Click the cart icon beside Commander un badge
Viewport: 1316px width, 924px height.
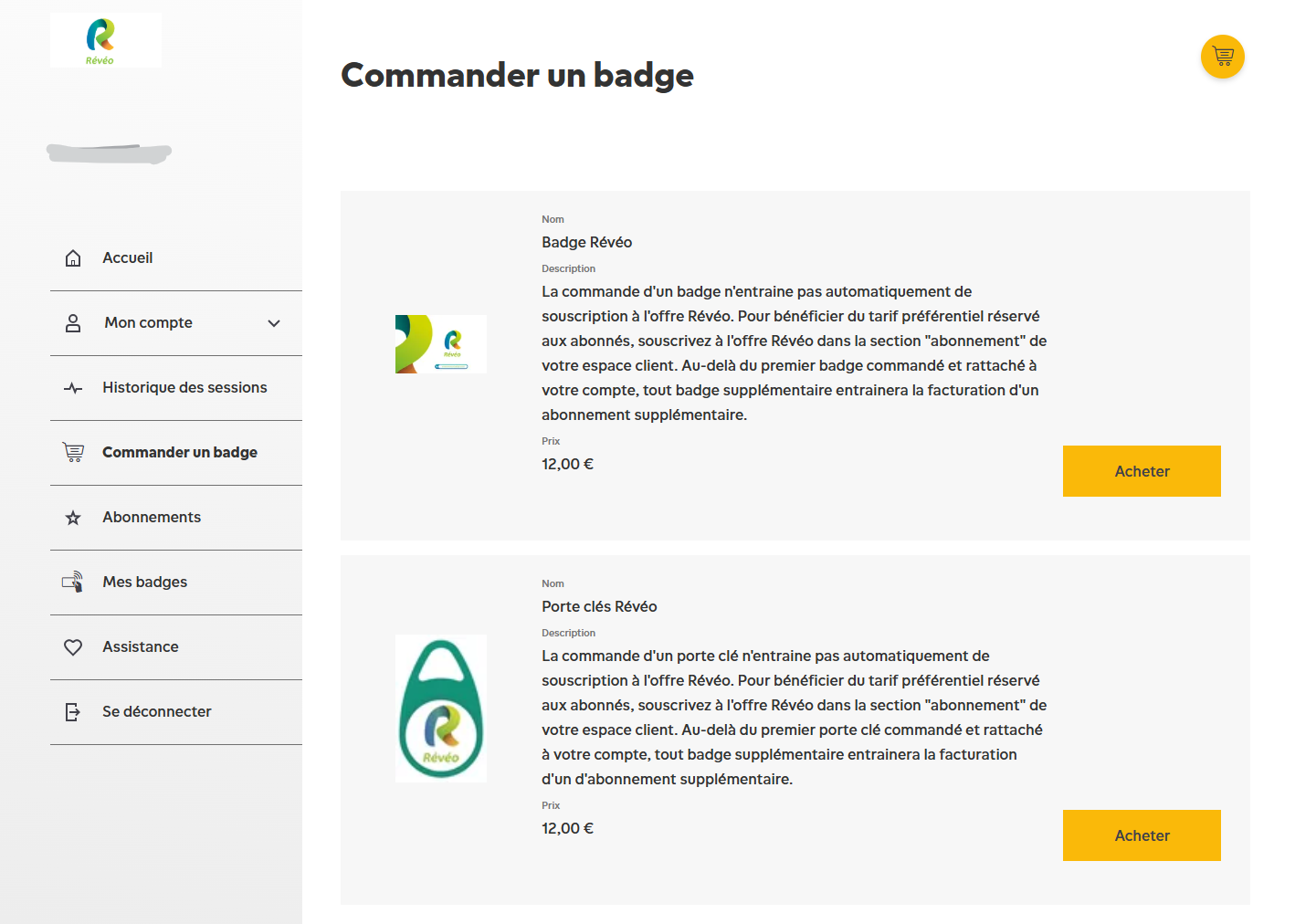[73, 452]
